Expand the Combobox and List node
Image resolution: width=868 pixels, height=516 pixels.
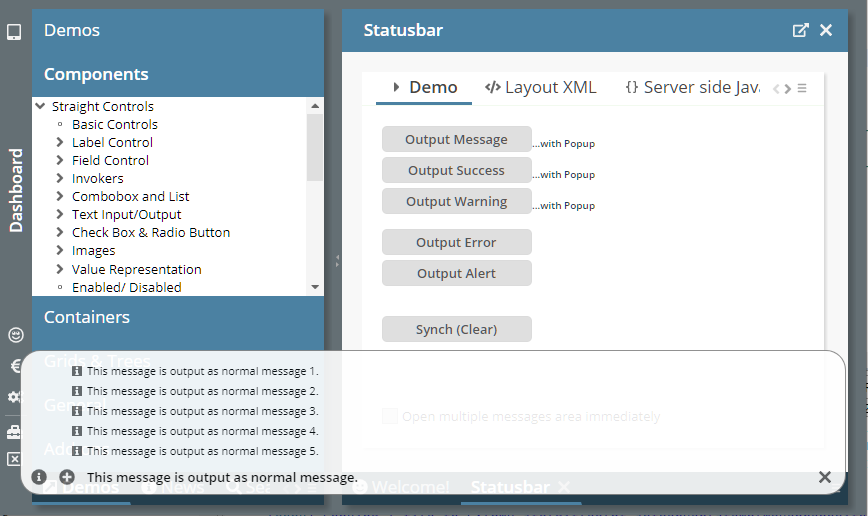(x=60, y=197)
